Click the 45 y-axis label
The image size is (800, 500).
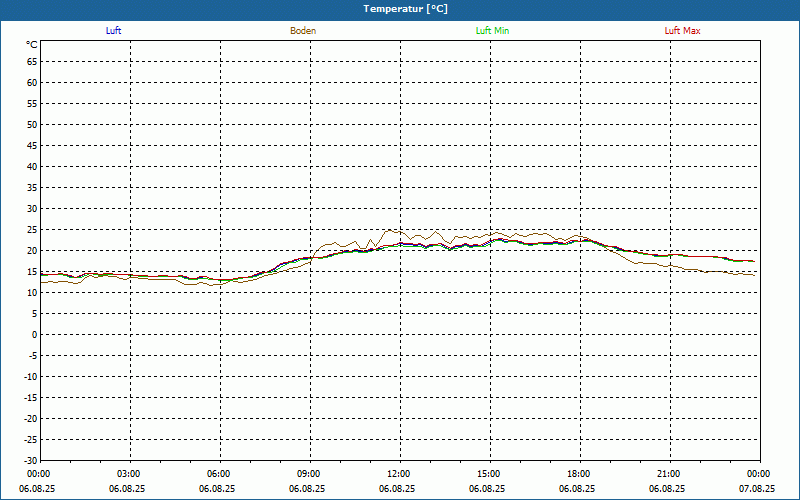(x=32, y=146)
